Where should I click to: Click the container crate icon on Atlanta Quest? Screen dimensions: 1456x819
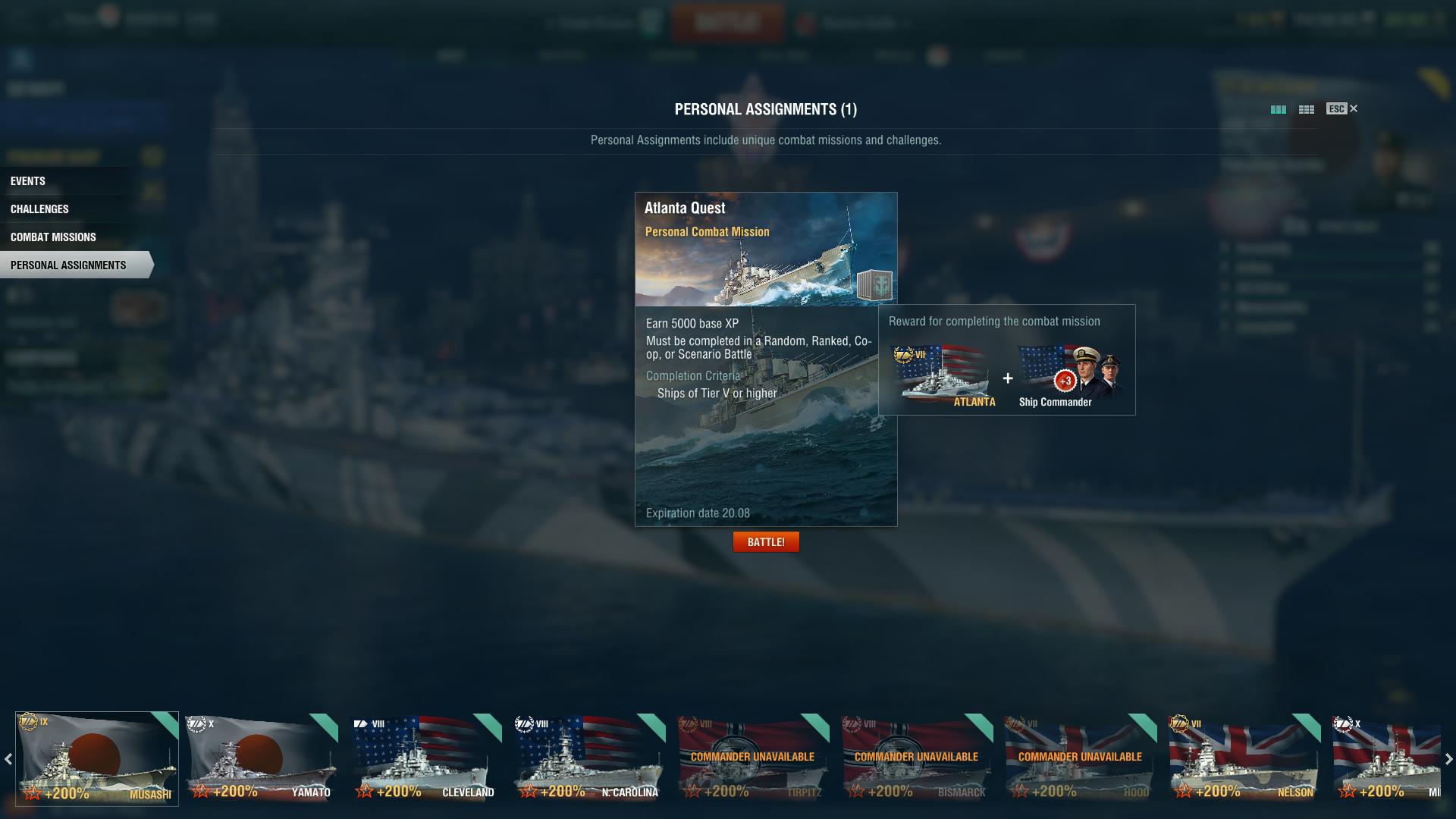tap(874, 285)
